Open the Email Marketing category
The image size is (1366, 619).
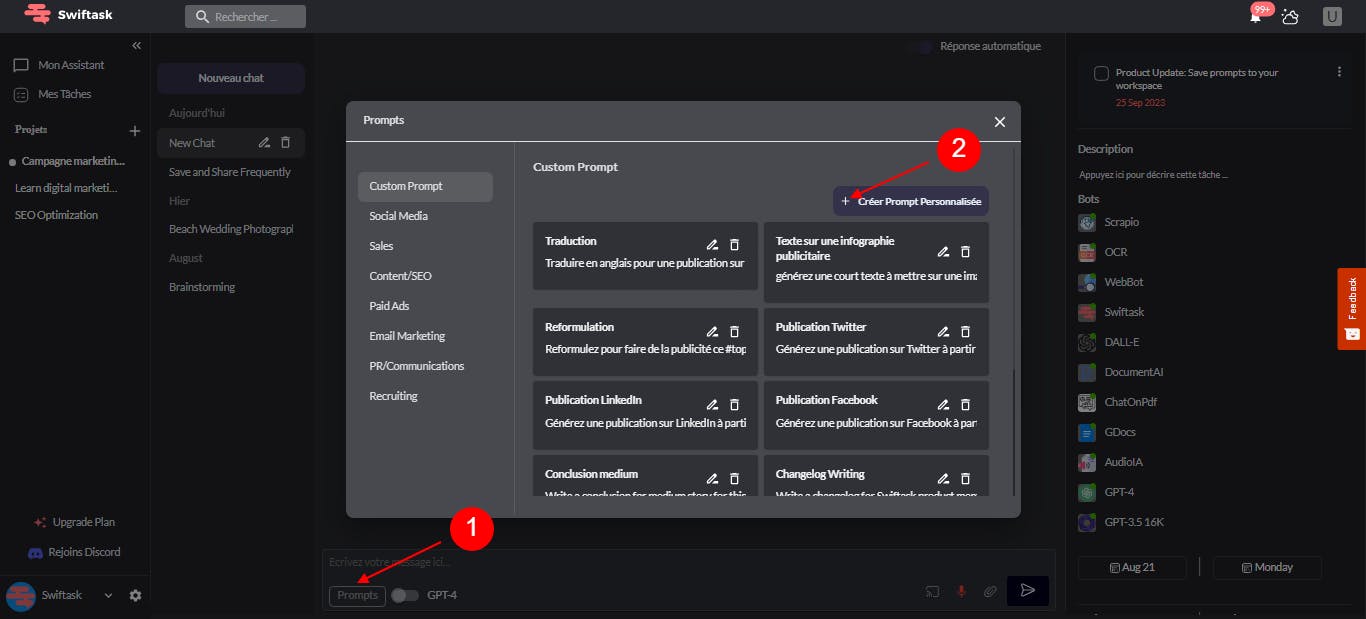click(x=407, y=336)
